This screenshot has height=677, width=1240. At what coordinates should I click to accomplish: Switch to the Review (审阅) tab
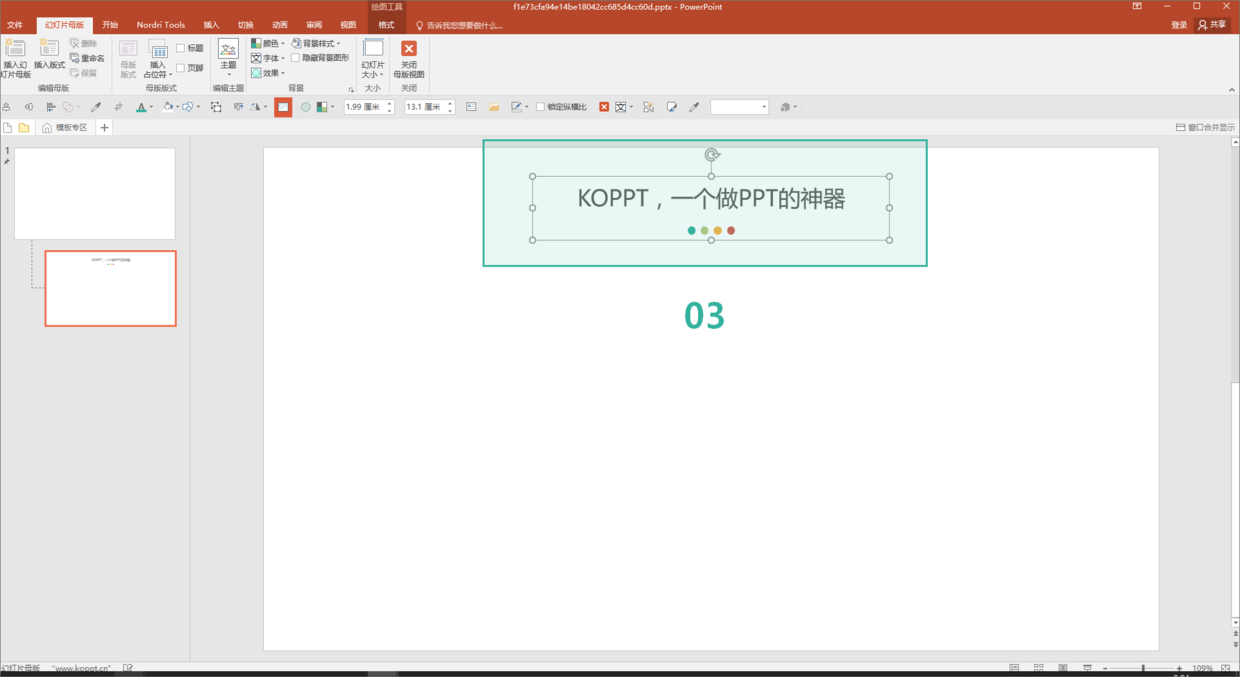(x=314, y=25)
